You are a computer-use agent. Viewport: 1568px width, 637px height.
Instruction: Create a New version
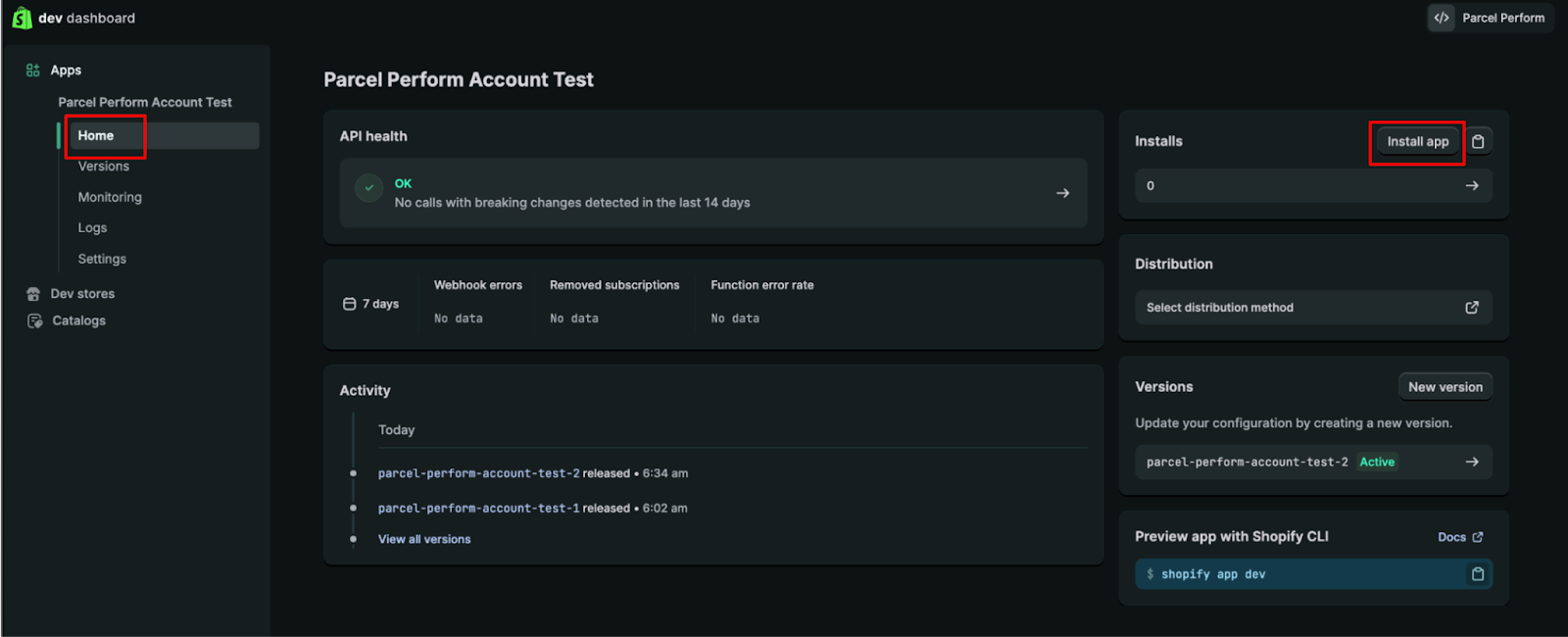click(1445, 387)
